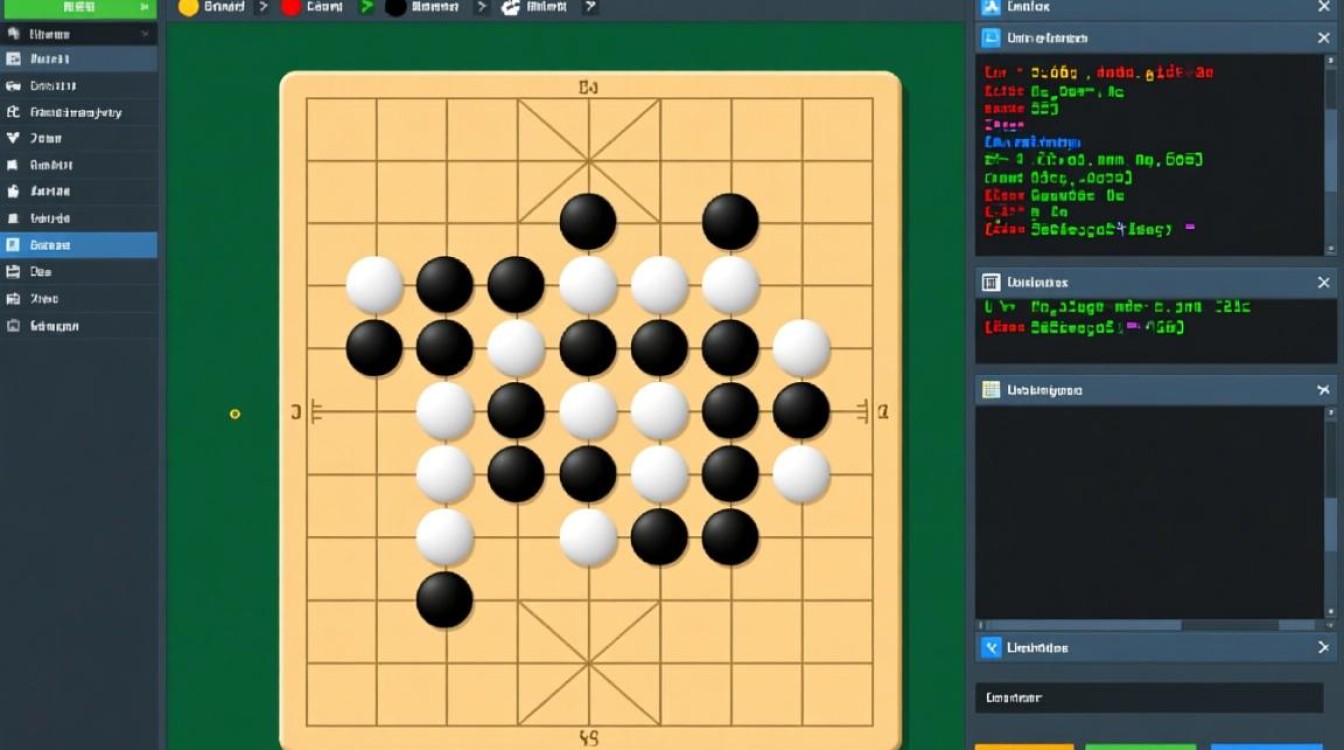Click the Console panel icon at top right

990,7
